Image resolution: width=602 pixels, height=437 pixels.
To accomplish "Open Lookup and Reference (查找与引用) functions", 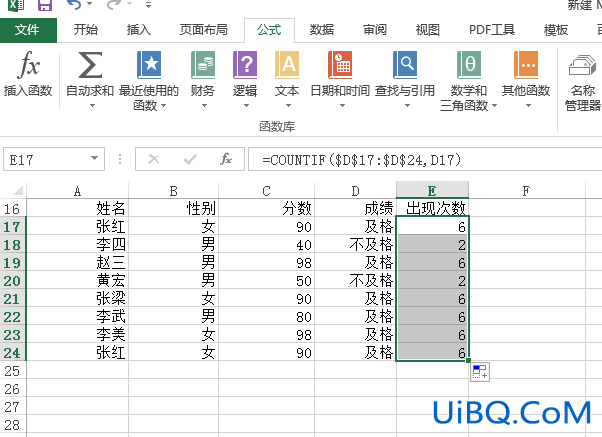I will click(x=405, y=65).
